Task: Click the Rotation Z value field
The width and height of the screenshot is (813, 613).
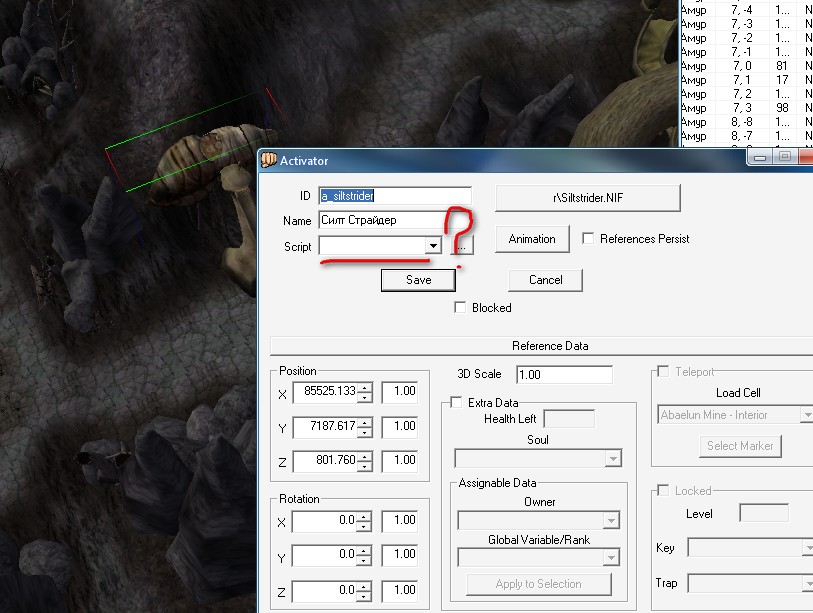Action: coord(325,591)
